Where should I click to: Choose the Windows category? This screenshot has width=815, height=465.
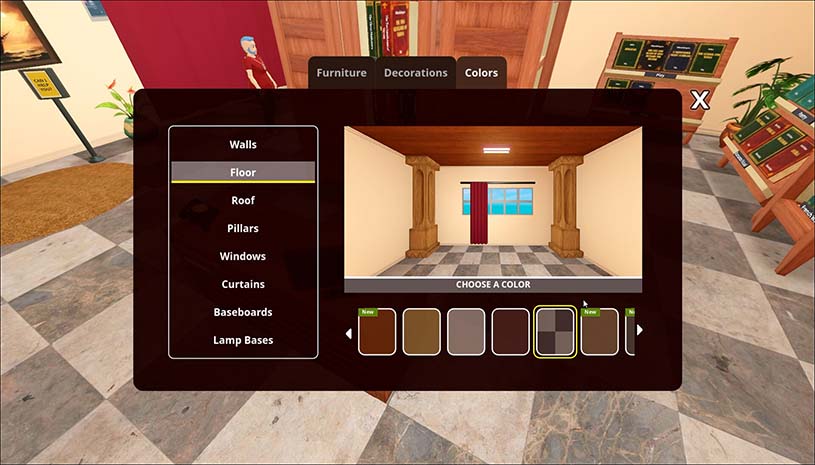pos(243,256)
